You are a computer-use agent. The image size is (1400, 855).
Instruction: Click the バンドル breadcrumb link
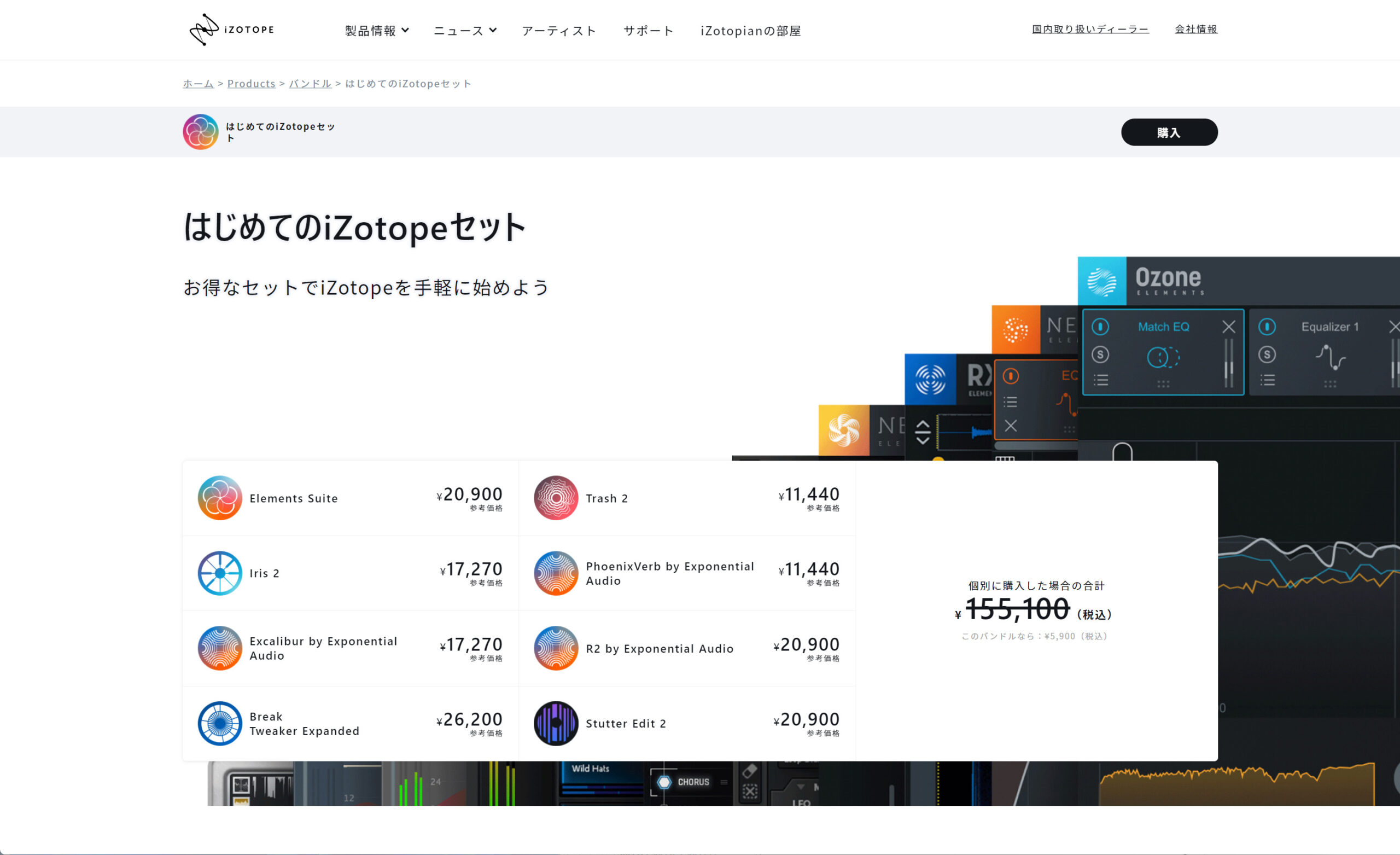tap(310, 84)
